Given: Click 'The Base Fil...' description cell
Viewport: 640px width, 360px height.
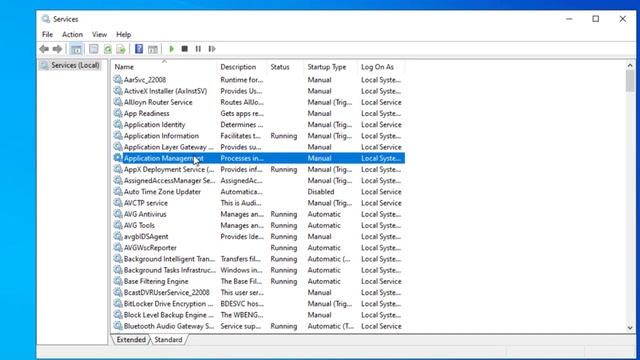Looking at the screenshot, I should point(242,281).
